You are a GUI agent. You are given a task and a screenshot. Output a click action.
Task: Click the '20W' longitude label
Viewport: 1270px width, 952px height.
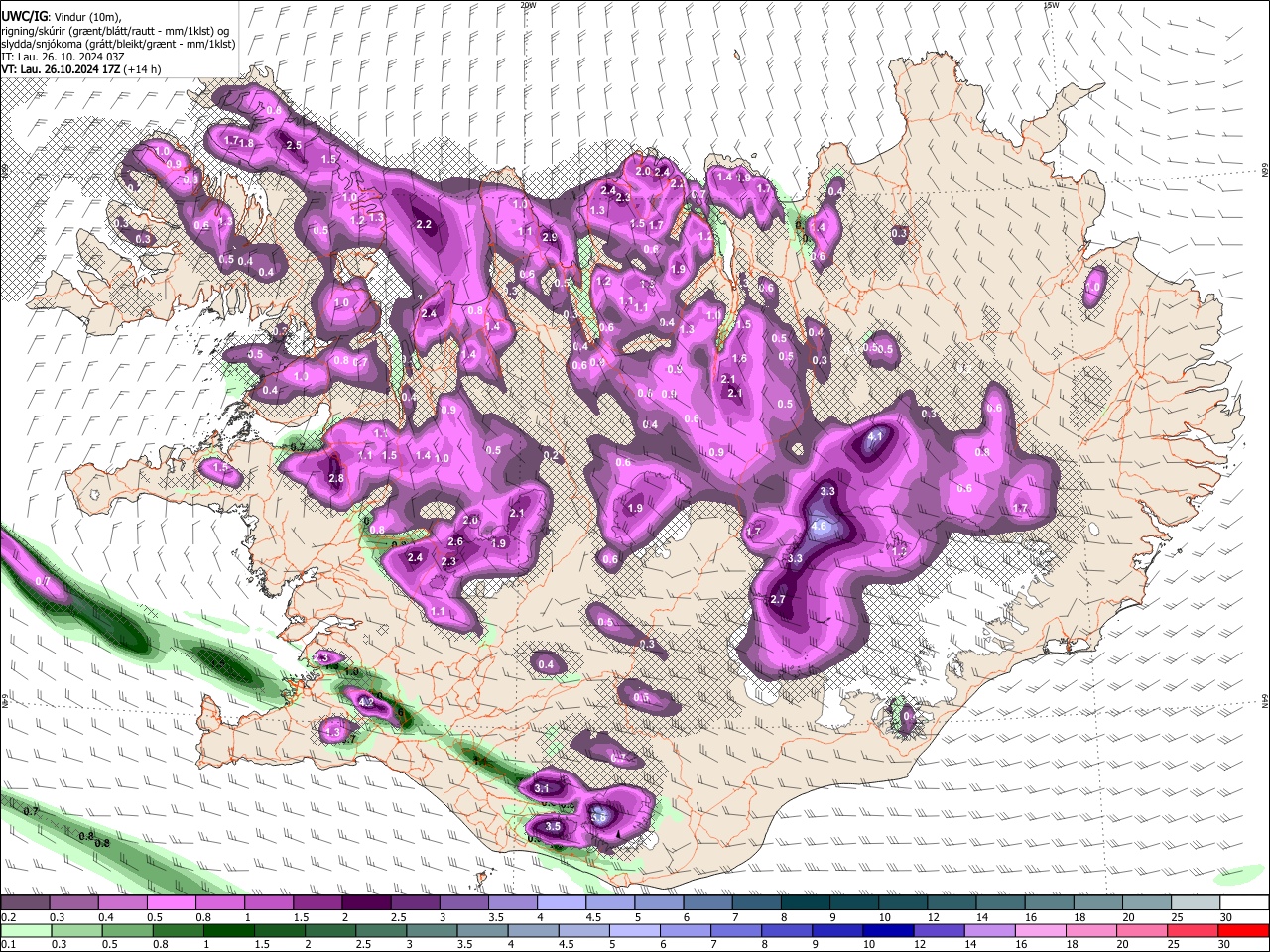(527, 5)
